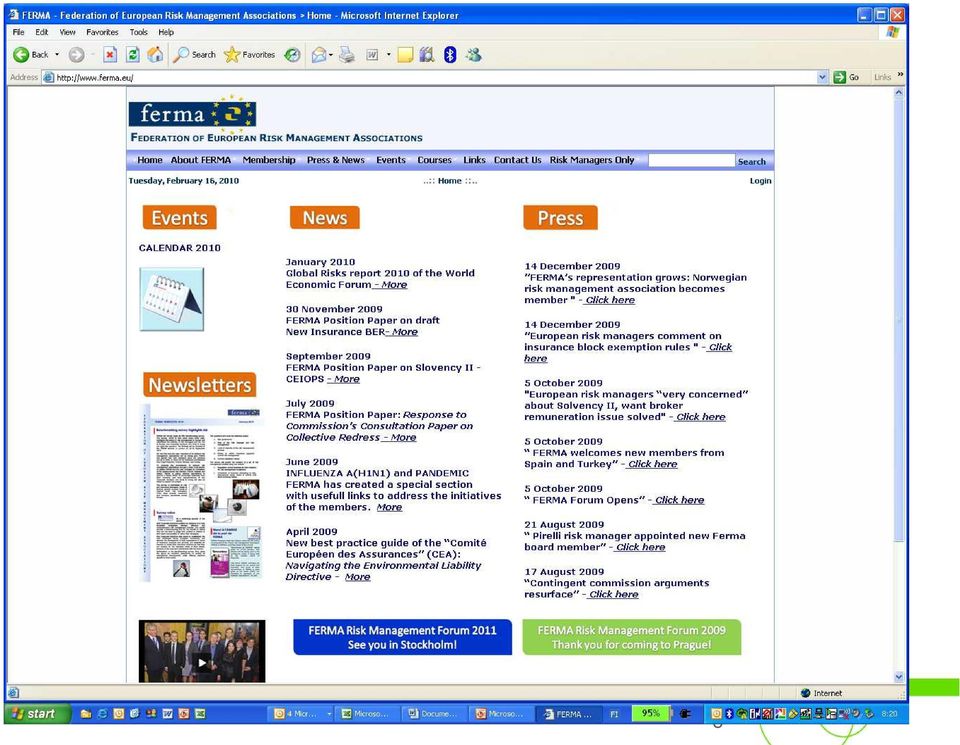Open Press & News in the navigation bar

pyautogui.click(x=336, y=160)
